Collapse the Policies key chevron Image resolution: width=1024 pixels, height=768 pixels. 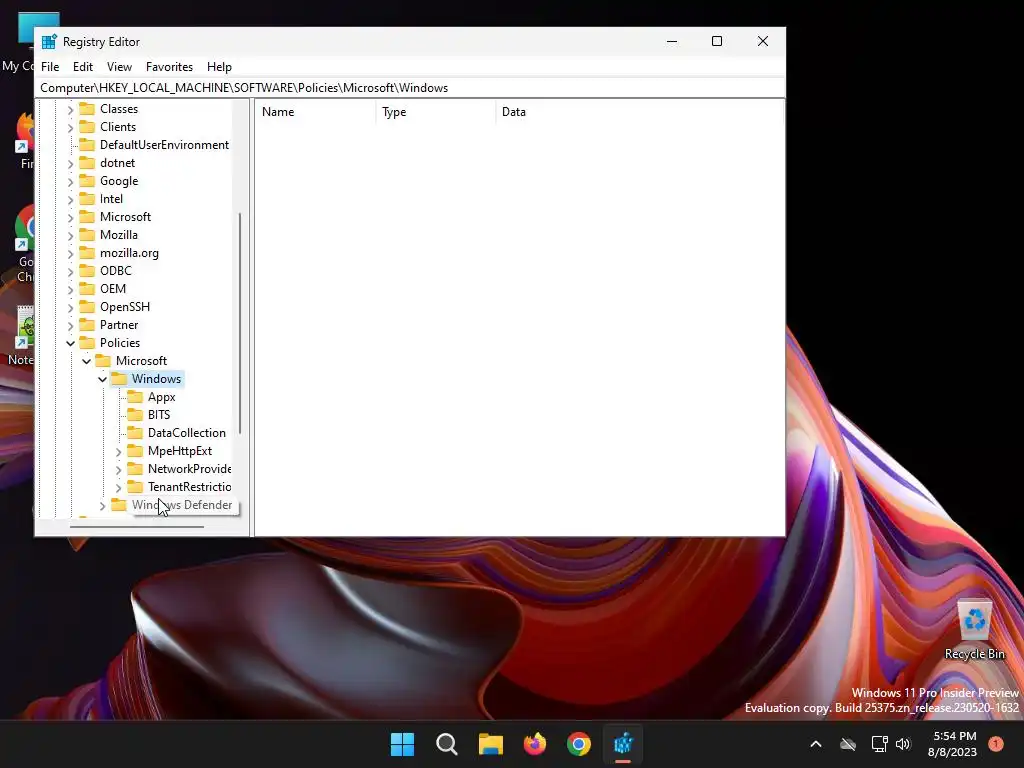pos(71,343)
